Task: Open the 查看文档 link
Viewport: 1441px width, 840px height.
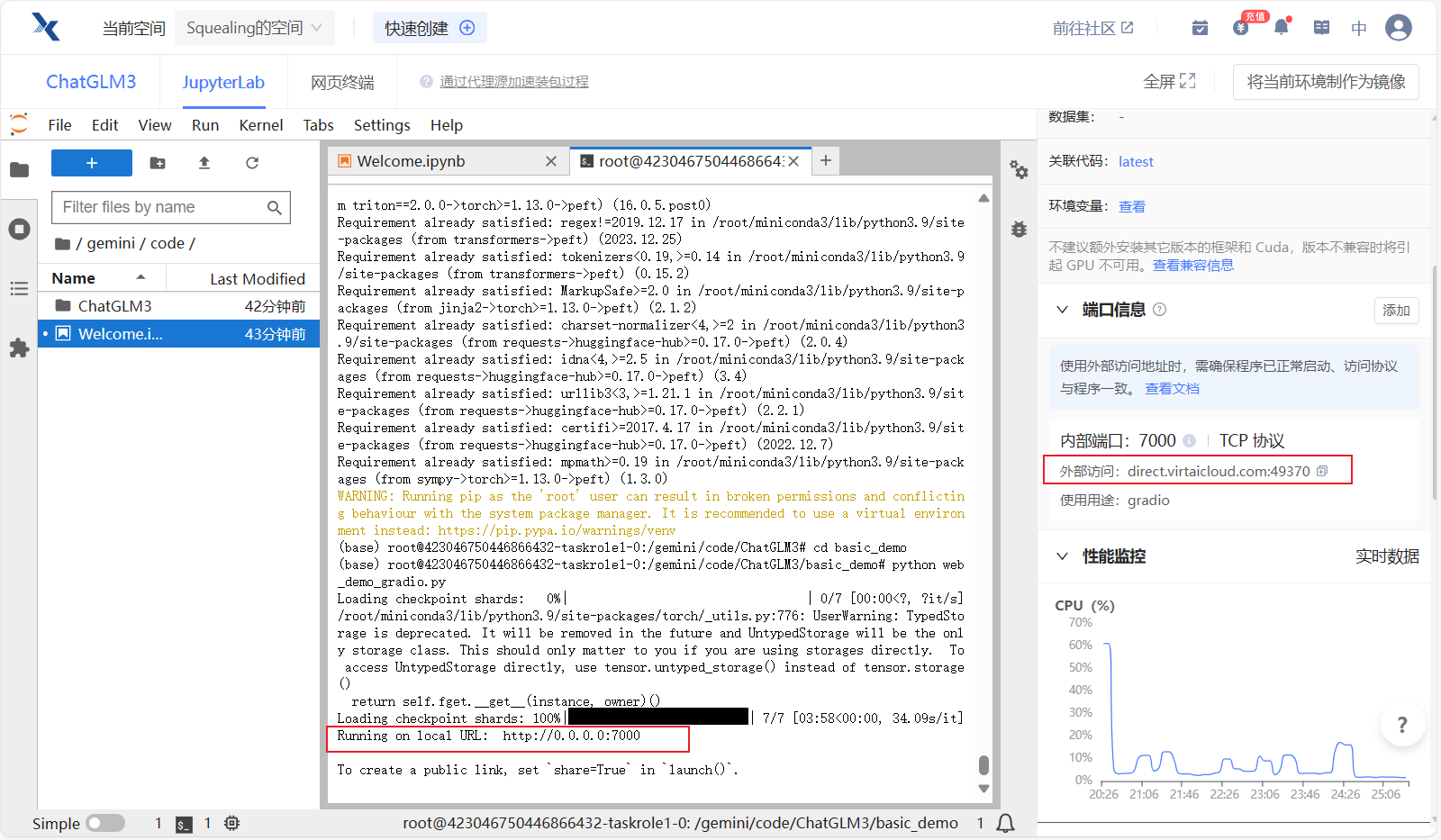Action: click(x=1172, y=389)
